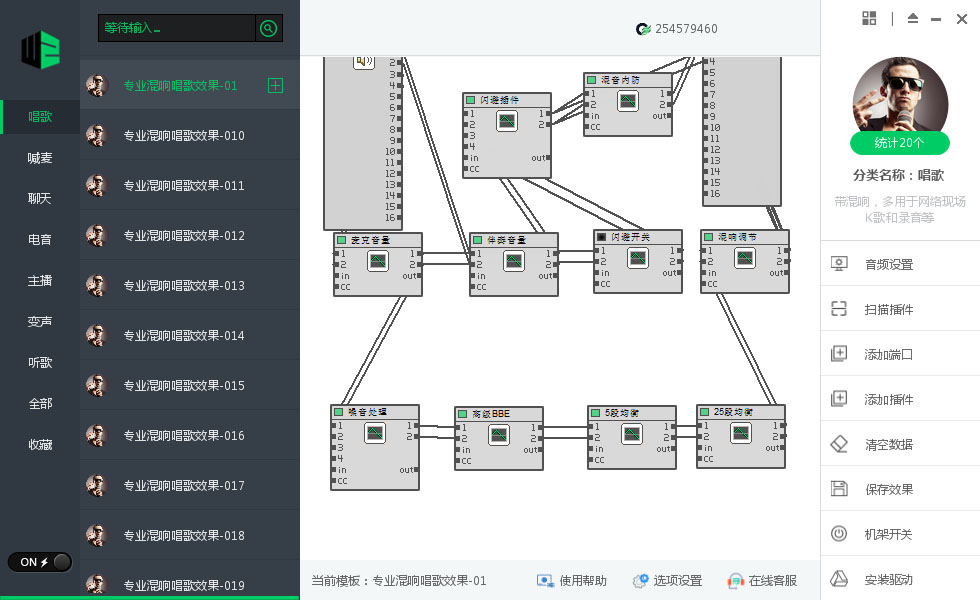The width and height of the screenshot is (980, 600).
Task: Toggle the black bypass square on 闪避开关
Action: point(601,237)
